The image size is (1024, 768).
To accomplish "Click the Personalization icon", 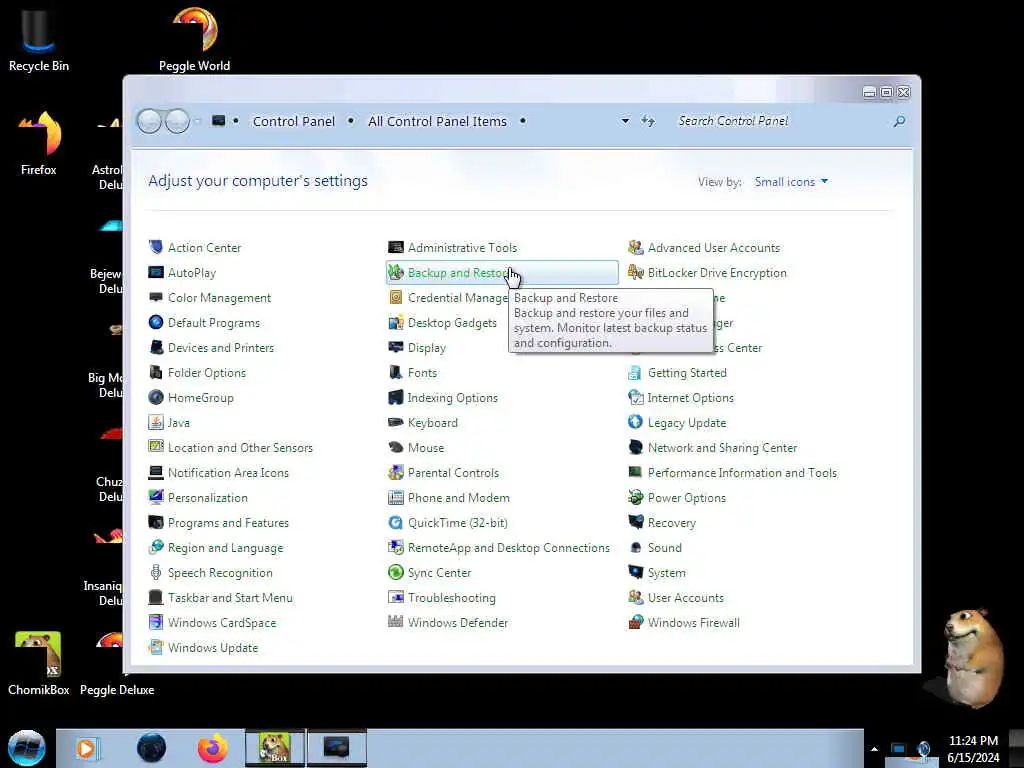I will click(155, 497).
